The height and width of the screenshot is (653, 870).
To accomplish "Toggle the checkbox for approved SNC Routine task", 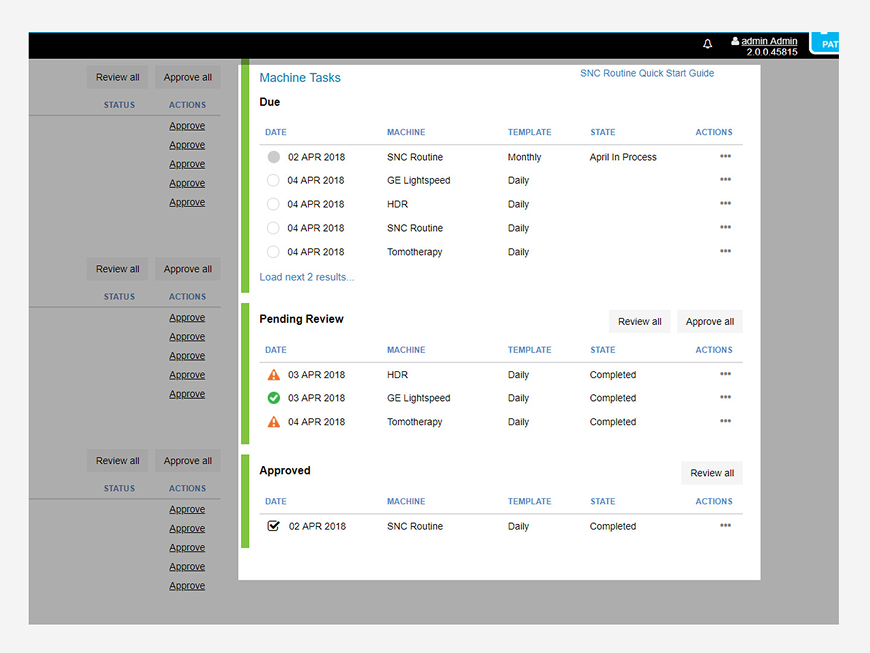I will [x=274, y=525].
